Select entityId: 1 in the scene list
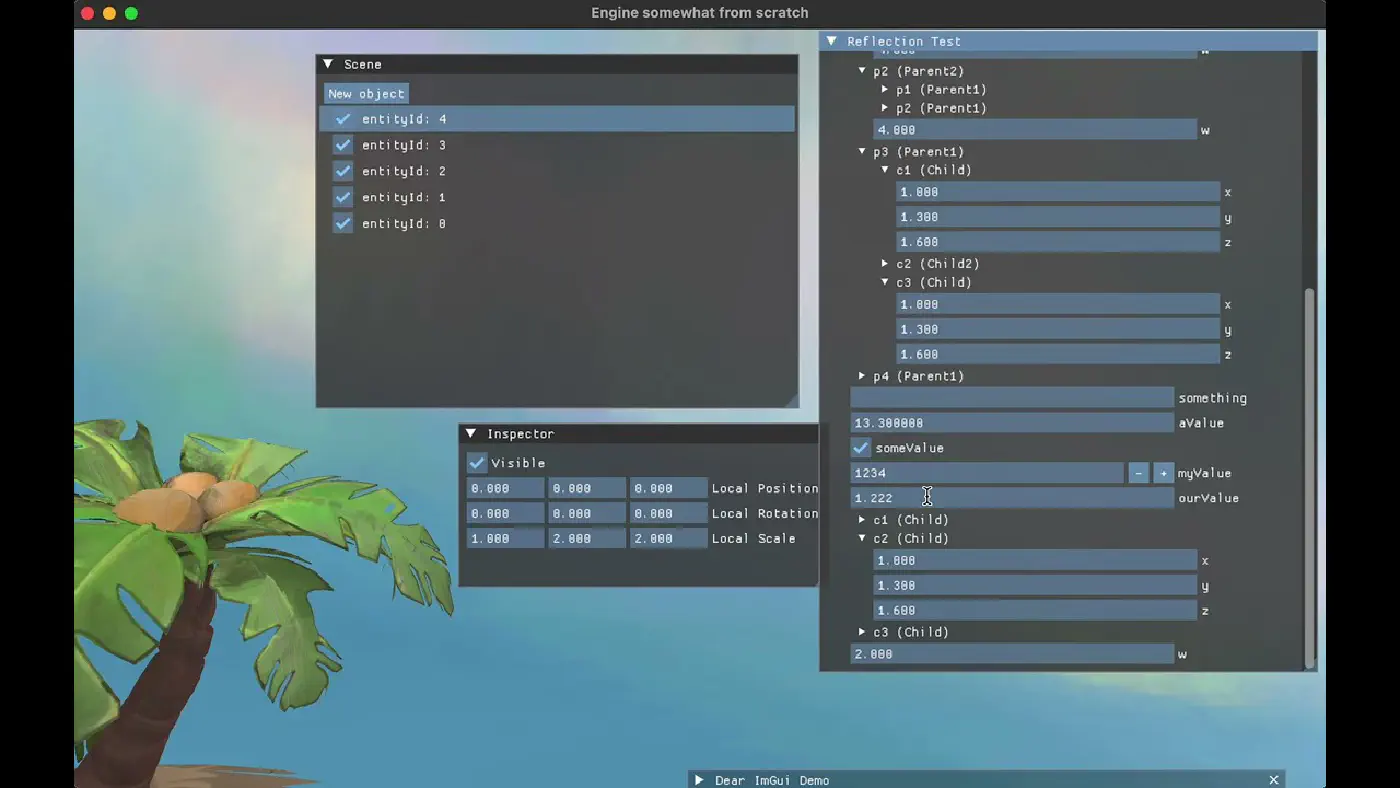Image resolution: width=1400 pixels, height=788 pixels. pos(404,198)
